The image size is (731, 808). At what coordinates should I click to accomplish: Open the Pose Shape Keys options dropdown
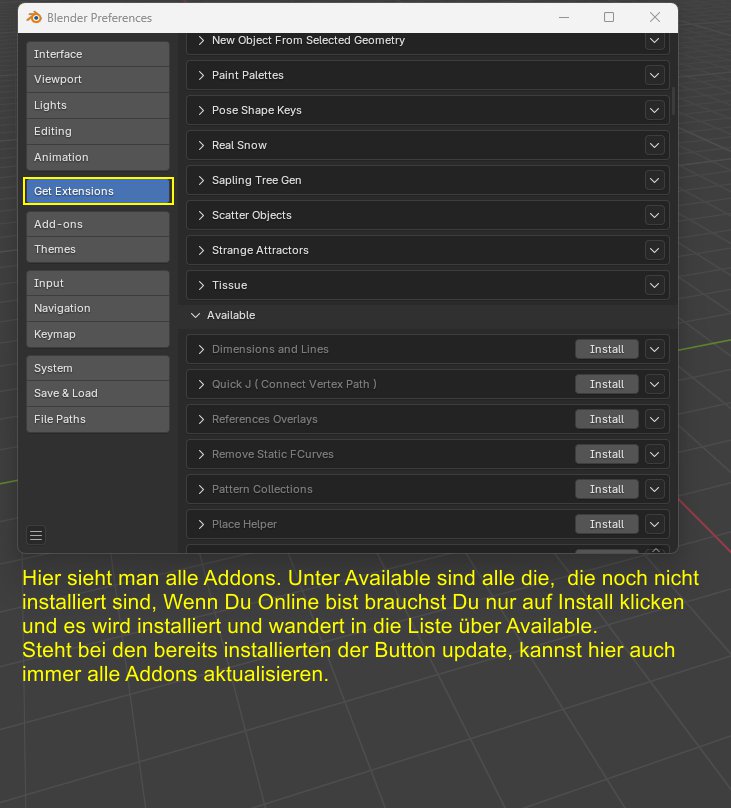click(x=654, y=110)
